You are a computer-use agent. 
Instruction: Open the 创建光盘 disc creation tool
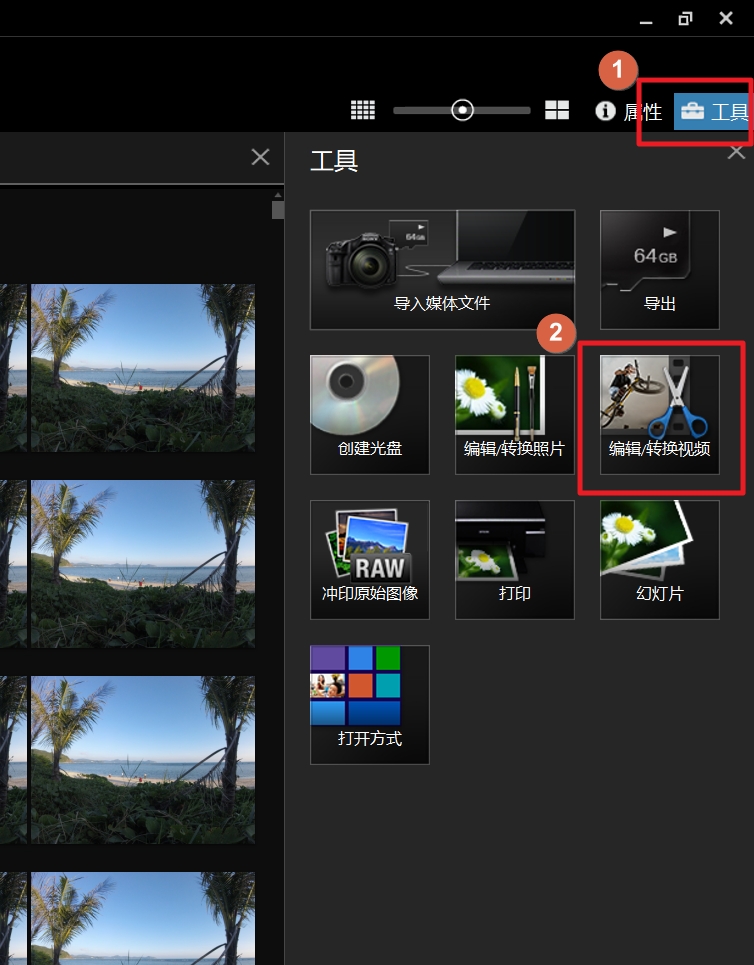coord(369,414)
